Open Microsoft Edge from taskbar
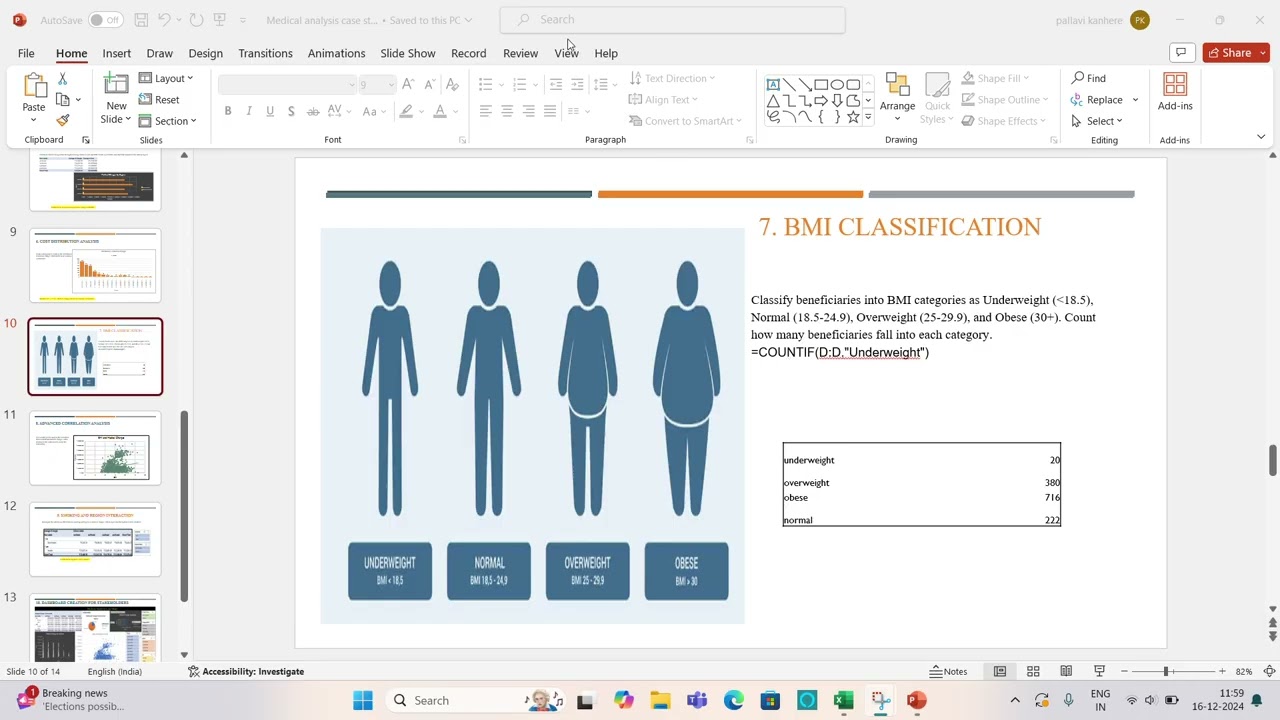The width and height of the screenshot is (1280, 720). coord(733,700)
